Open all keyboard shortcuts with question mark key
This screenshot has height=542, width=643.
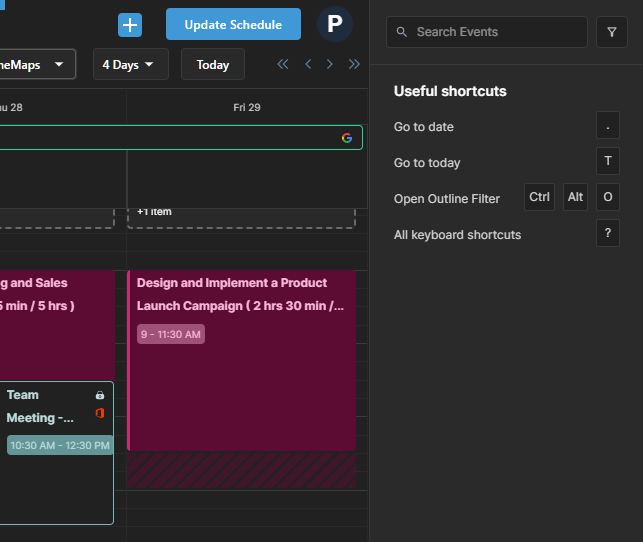coord(608,233)
